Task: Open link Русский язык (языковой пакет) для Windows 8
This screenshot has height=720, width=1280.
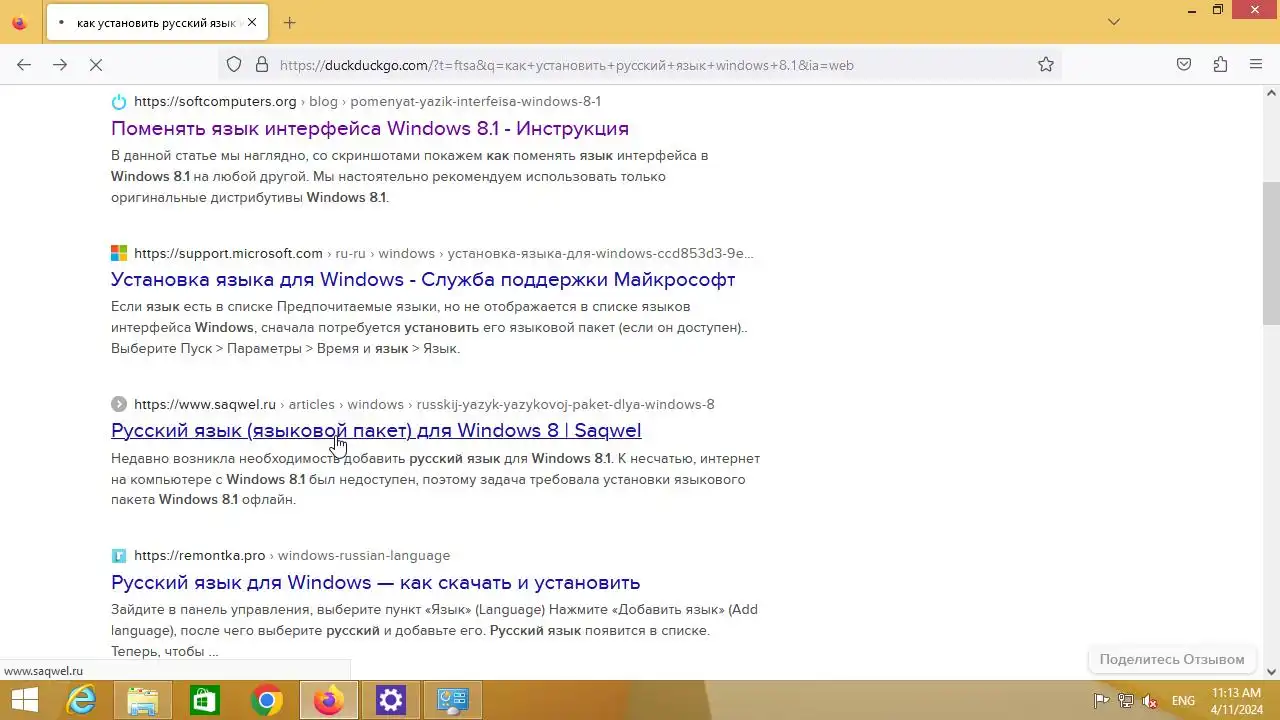Action: (x=376, y=430)
